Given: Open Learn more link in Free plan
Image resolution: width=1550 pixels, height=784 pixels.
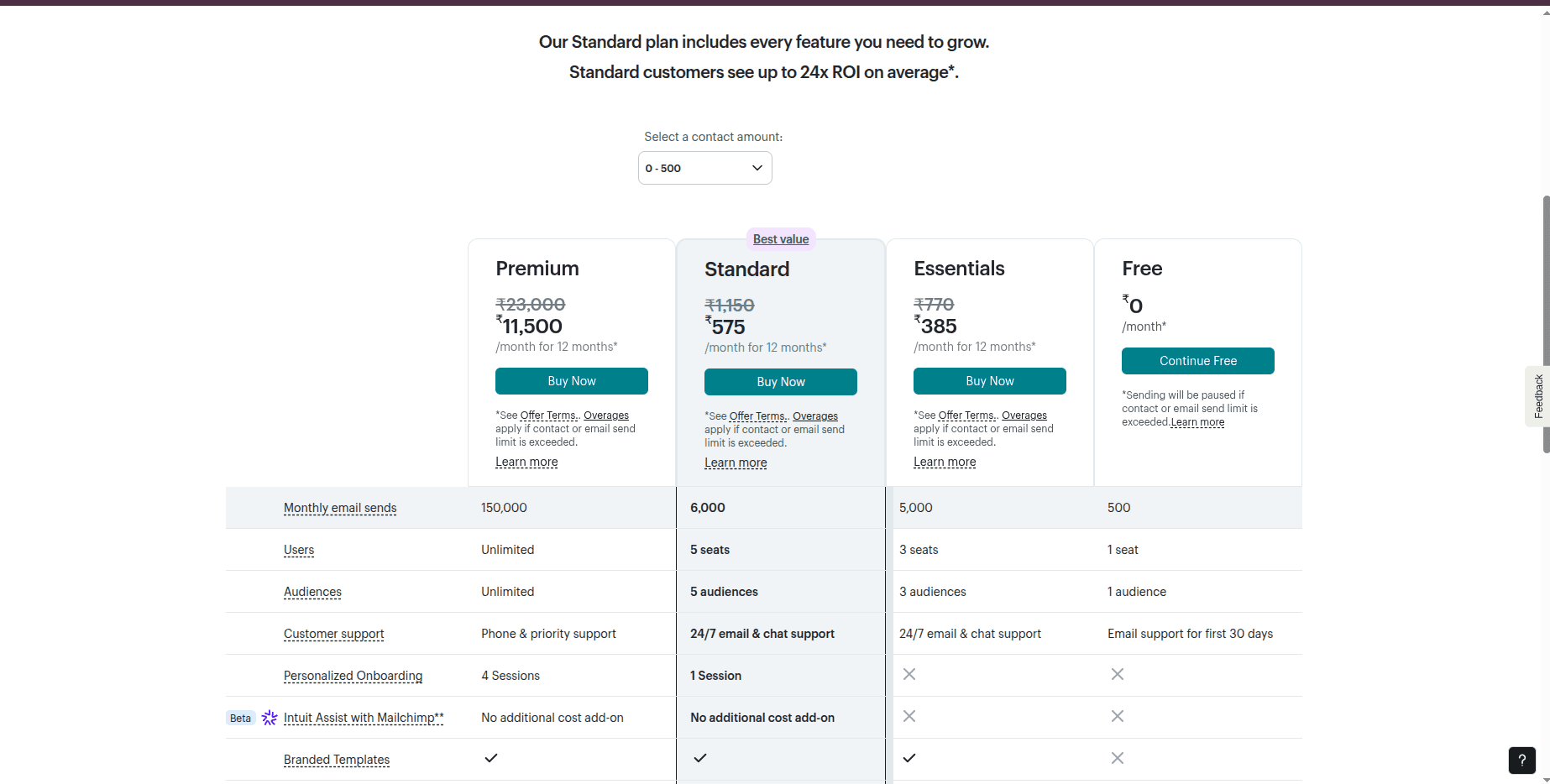Looking at the screenshot, I should 1198,422.
